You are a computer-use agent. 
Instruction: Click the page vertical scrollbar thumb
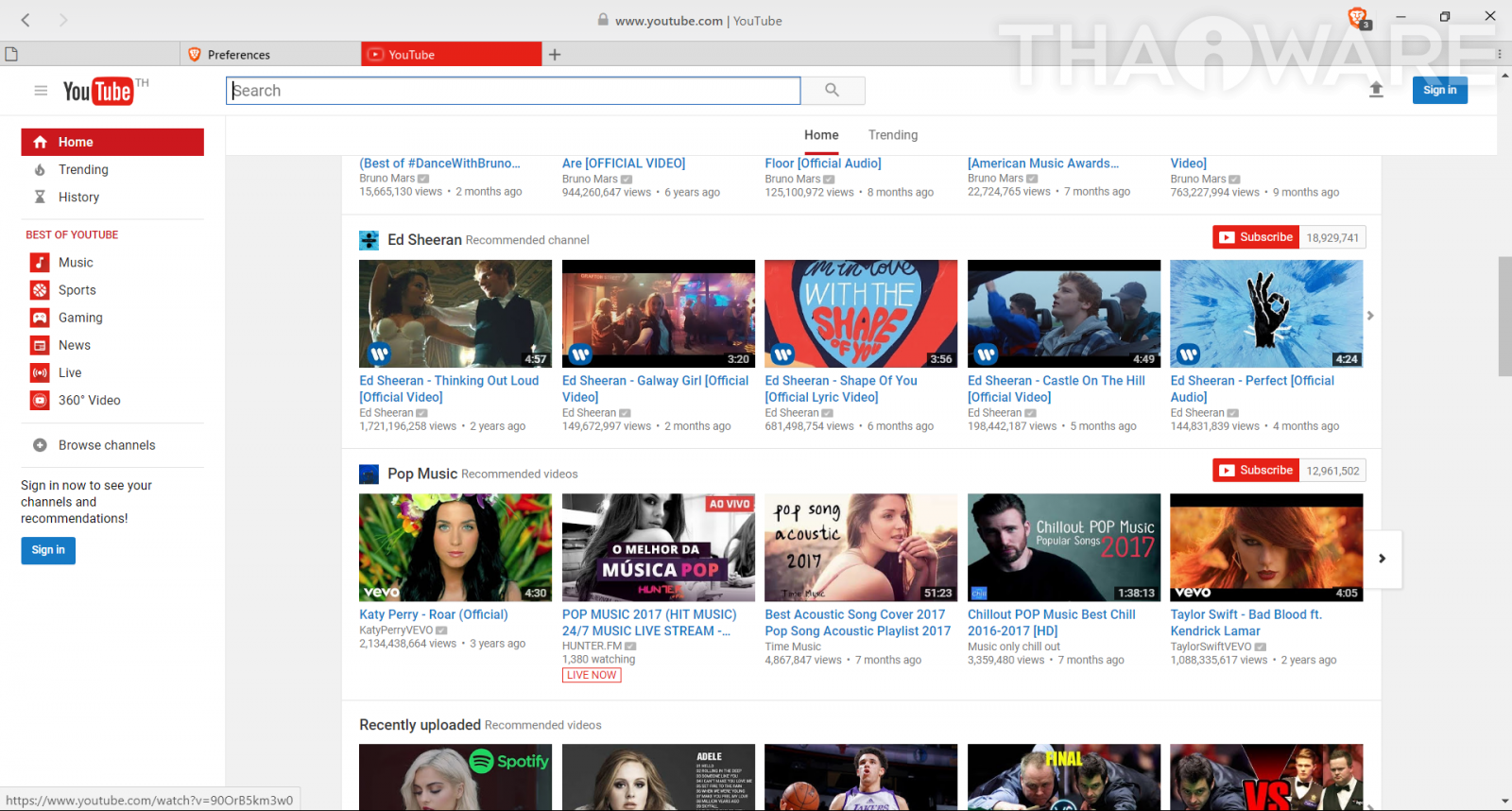click(x=1504, y=316)
